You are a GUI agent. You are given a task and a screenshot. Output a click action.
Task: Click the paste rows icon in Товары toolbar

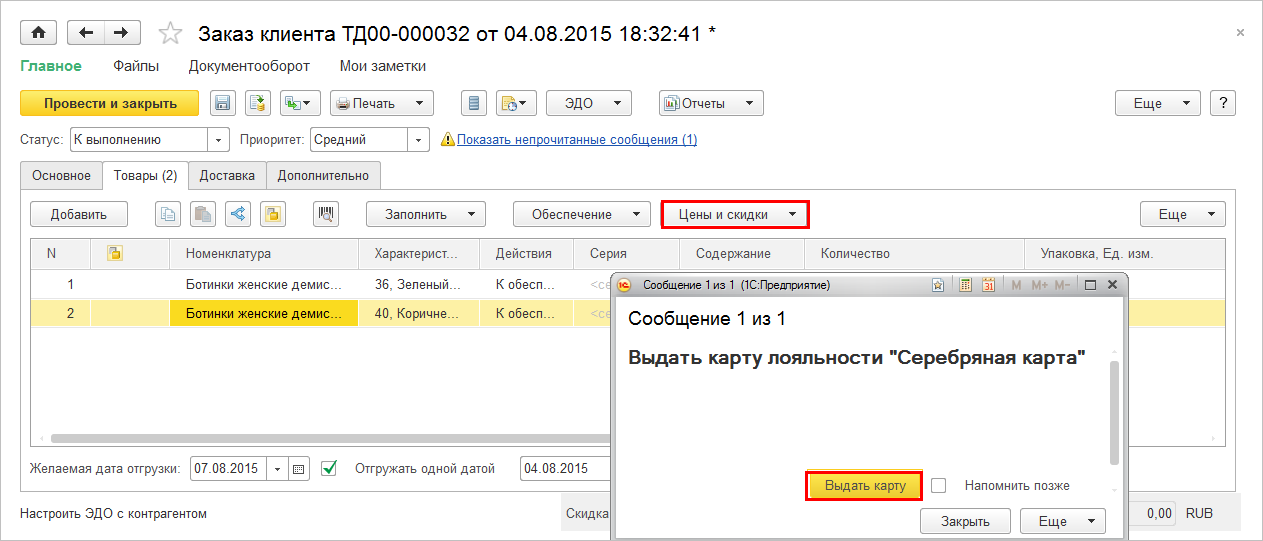203,214
